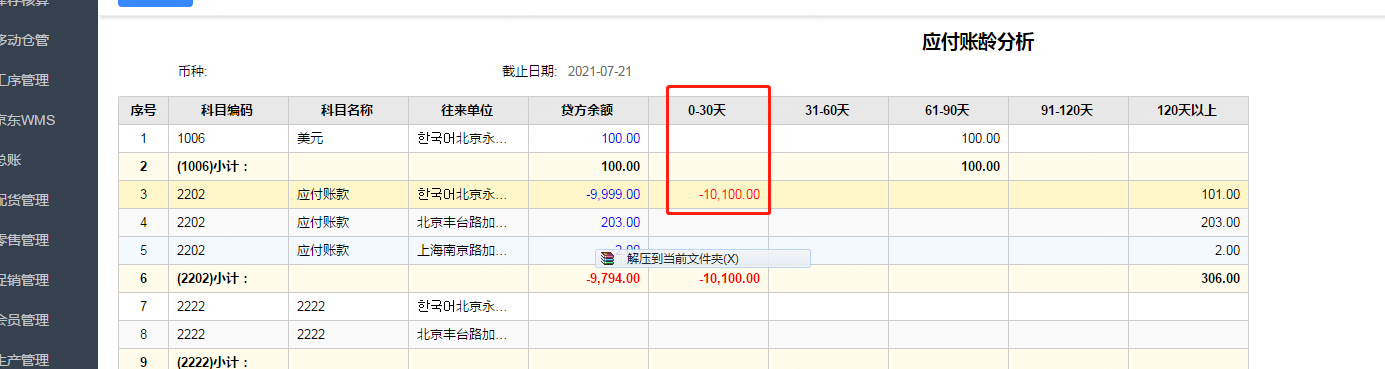
Task: Click the archive icon in context menu
Action: coord(608,258)
